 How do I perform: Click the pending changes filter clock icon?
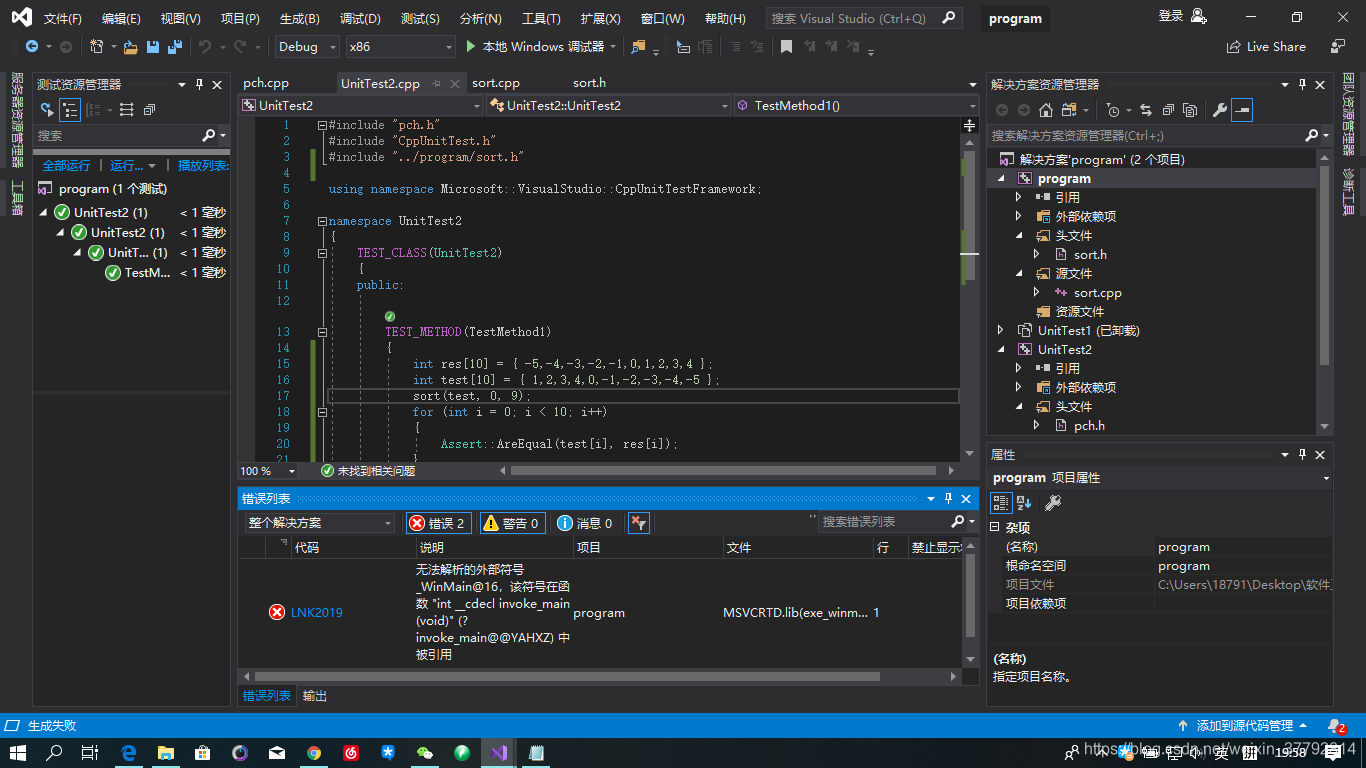(x=1113, y=110)
